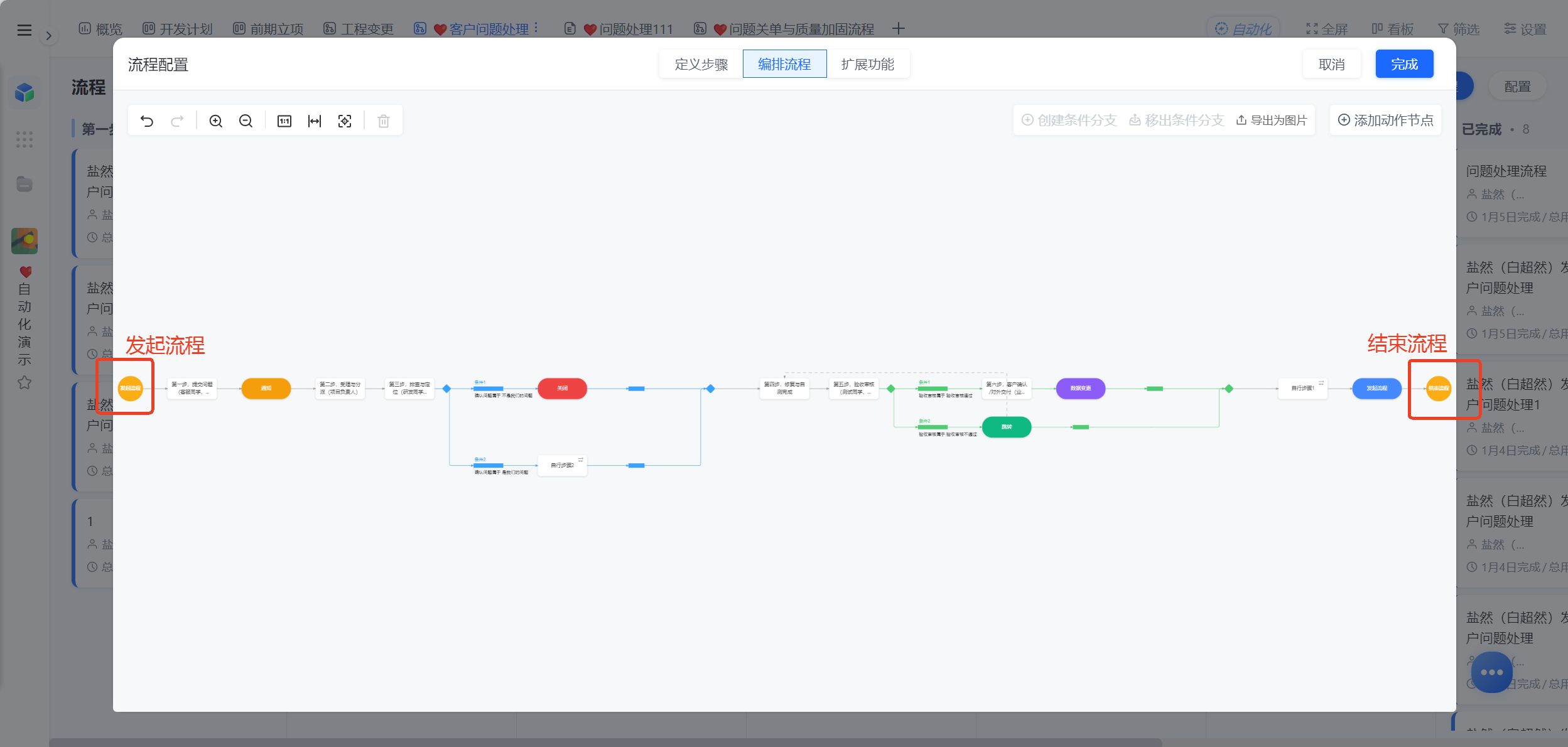Select the purple 数据变更 action node
This screenshot has width=1568, height=747.
tap(1081, 388)
